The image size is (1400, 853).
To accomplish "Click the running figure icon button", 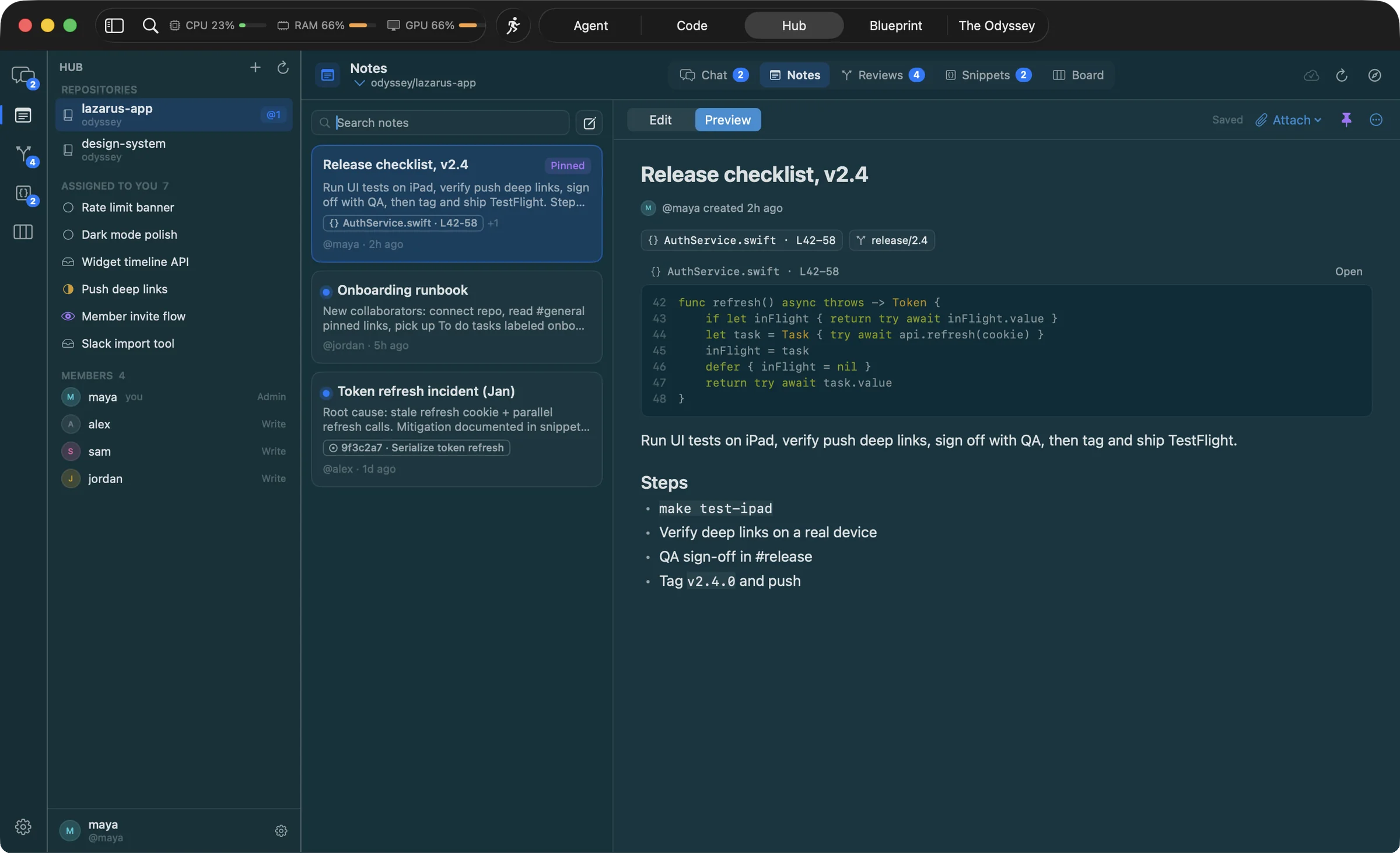I will (513, 26).
